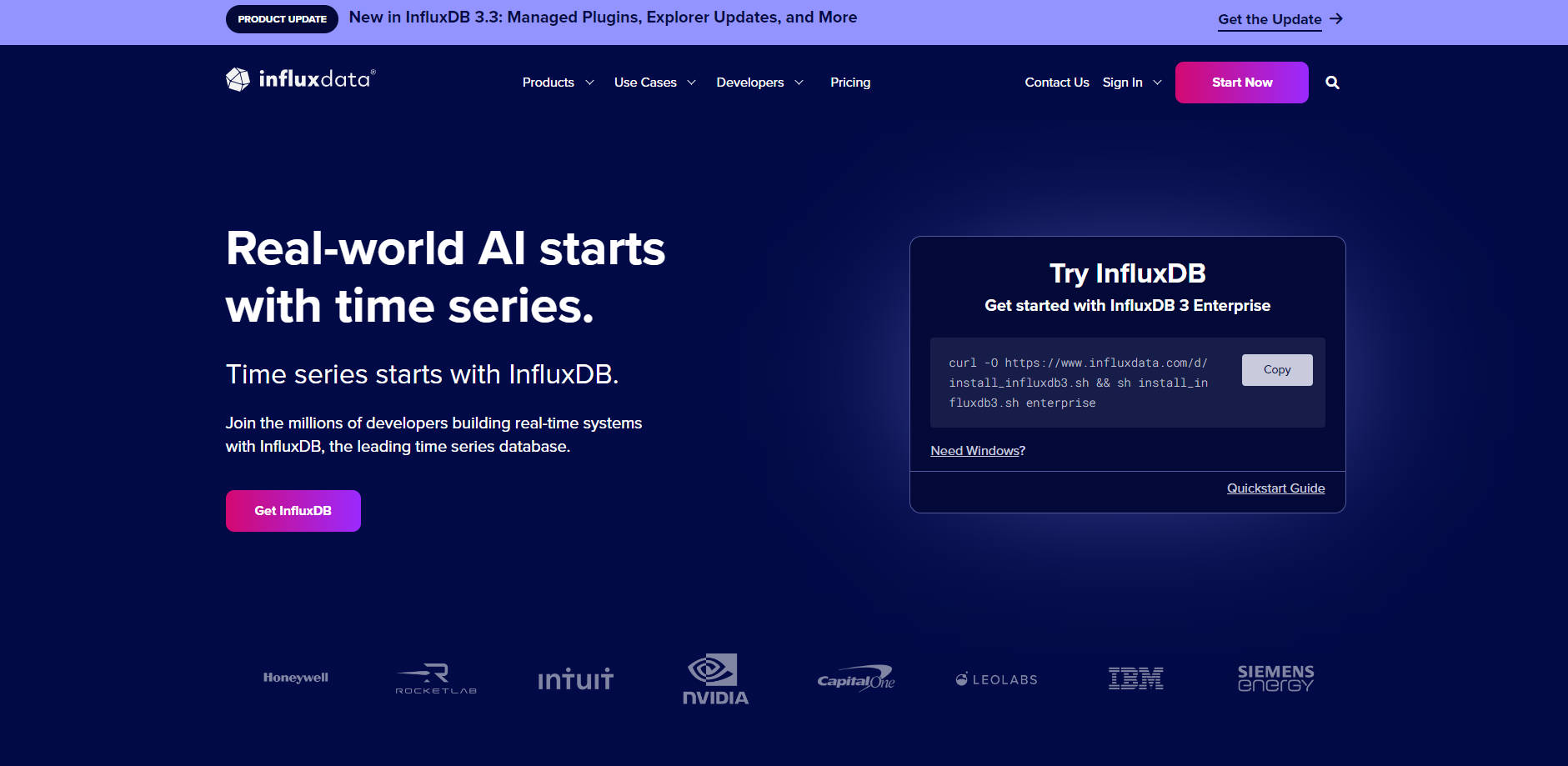Open the Quickstart Guide link
This screenshot has width=1568, height=766.
1275,488
